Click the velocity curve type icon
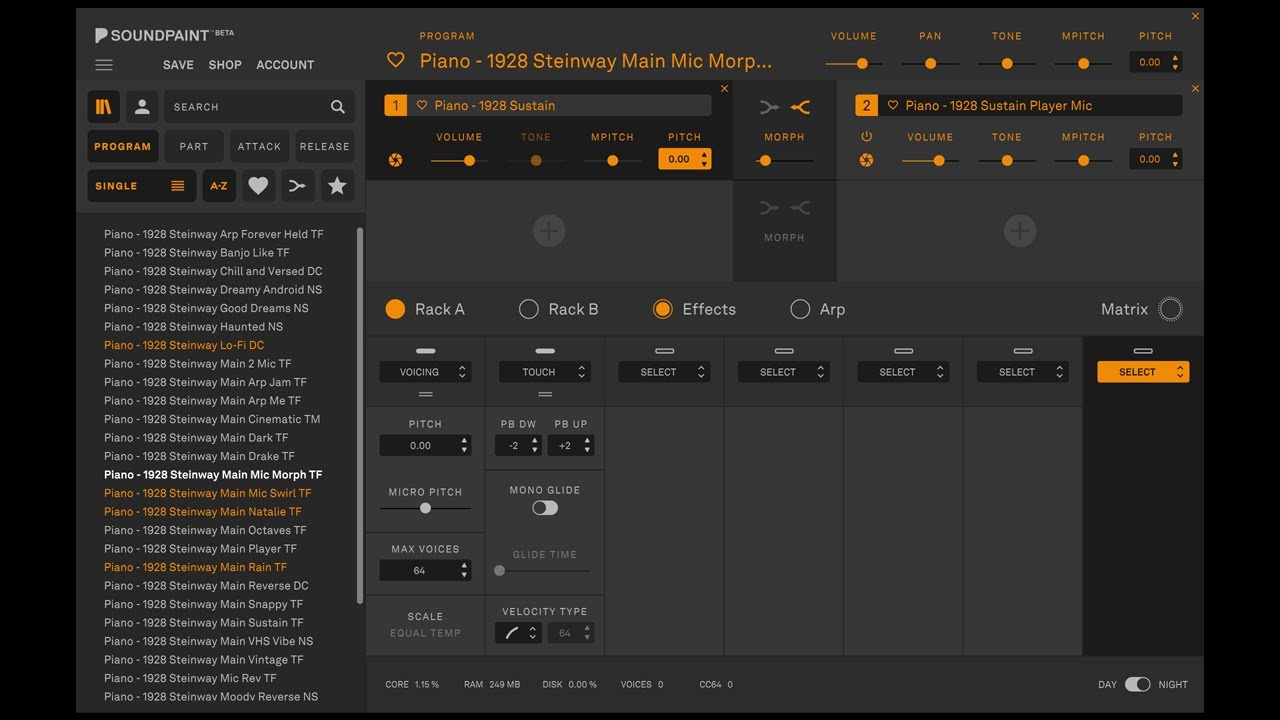The image size is (1280, 720). pyautogui.click(x=512, y=633)
